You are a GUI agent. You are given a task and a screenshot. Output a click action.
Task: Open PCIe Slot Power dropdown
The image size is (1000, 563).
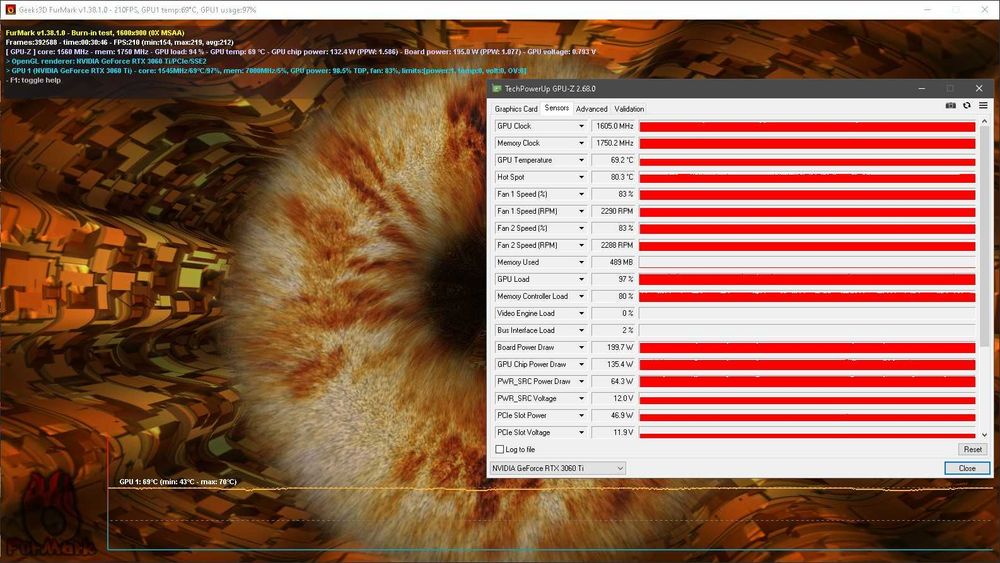point(581,415)
